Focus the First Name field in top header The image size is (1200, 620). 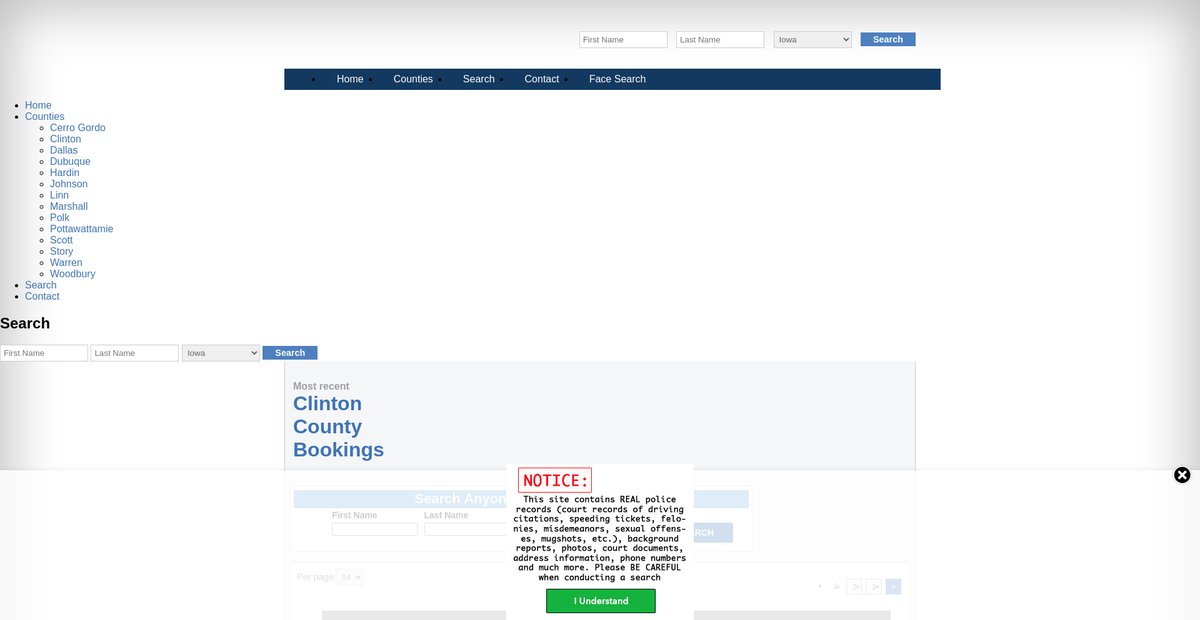point(623,40)
